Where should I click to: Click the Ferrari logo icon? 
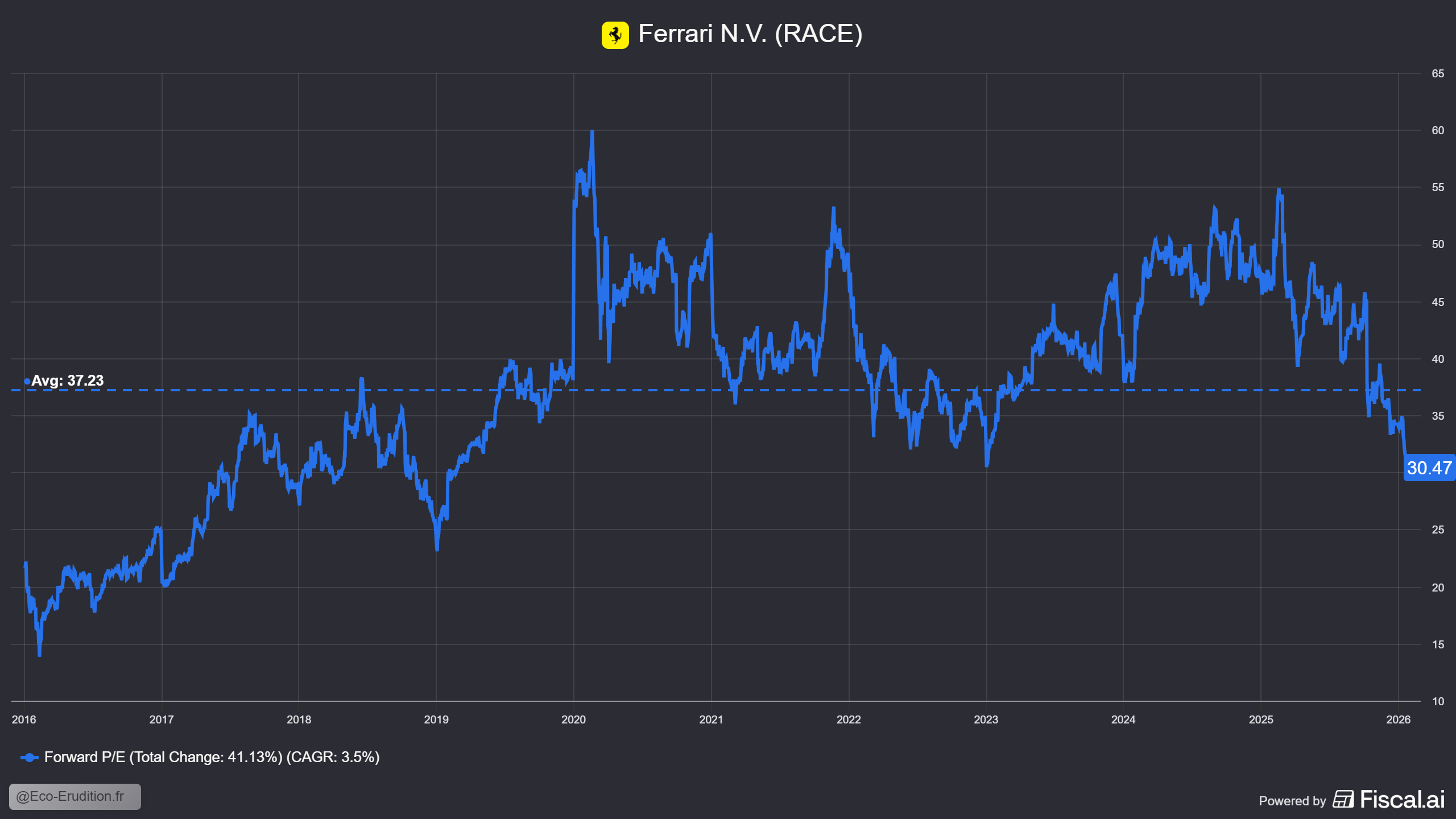click(x=615, y=35)
